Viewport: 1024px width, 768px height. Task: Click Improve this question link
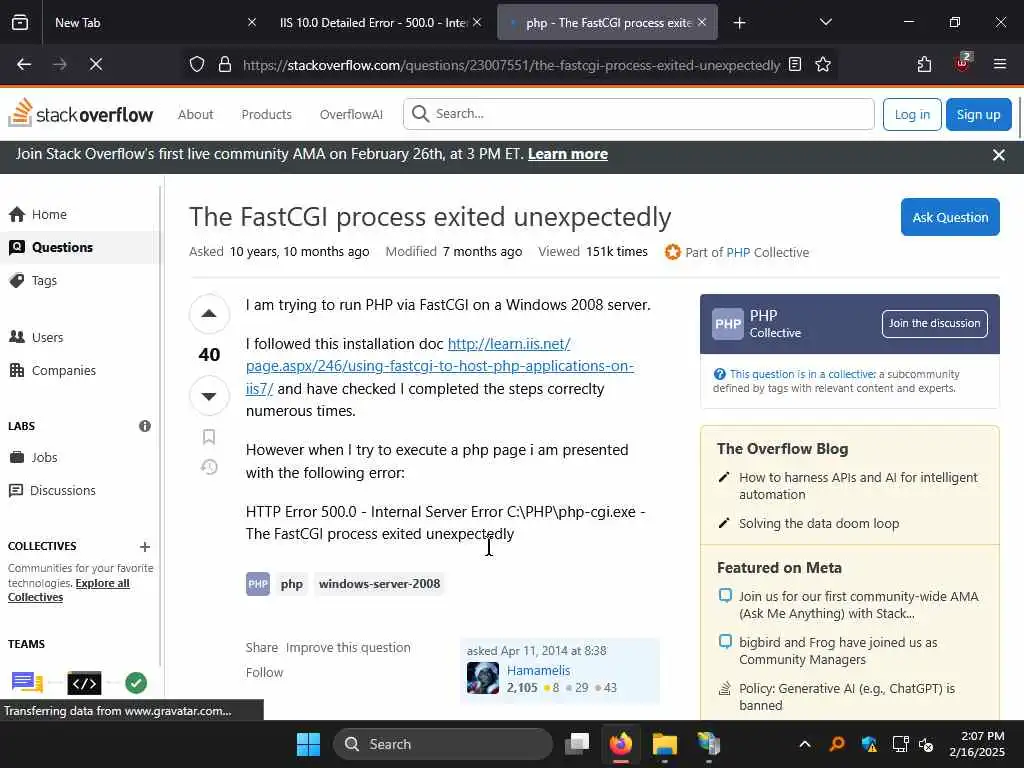coord(348,647)
